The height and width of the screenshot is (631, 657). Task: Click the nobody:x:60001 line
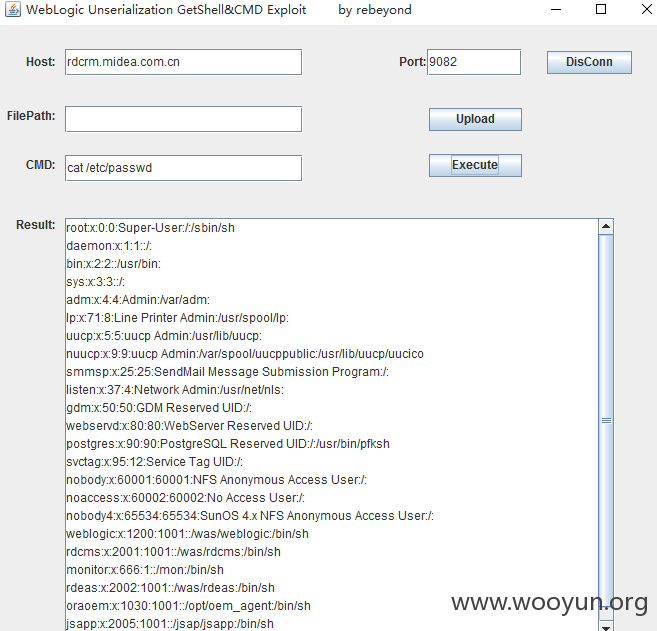point(217,480)
